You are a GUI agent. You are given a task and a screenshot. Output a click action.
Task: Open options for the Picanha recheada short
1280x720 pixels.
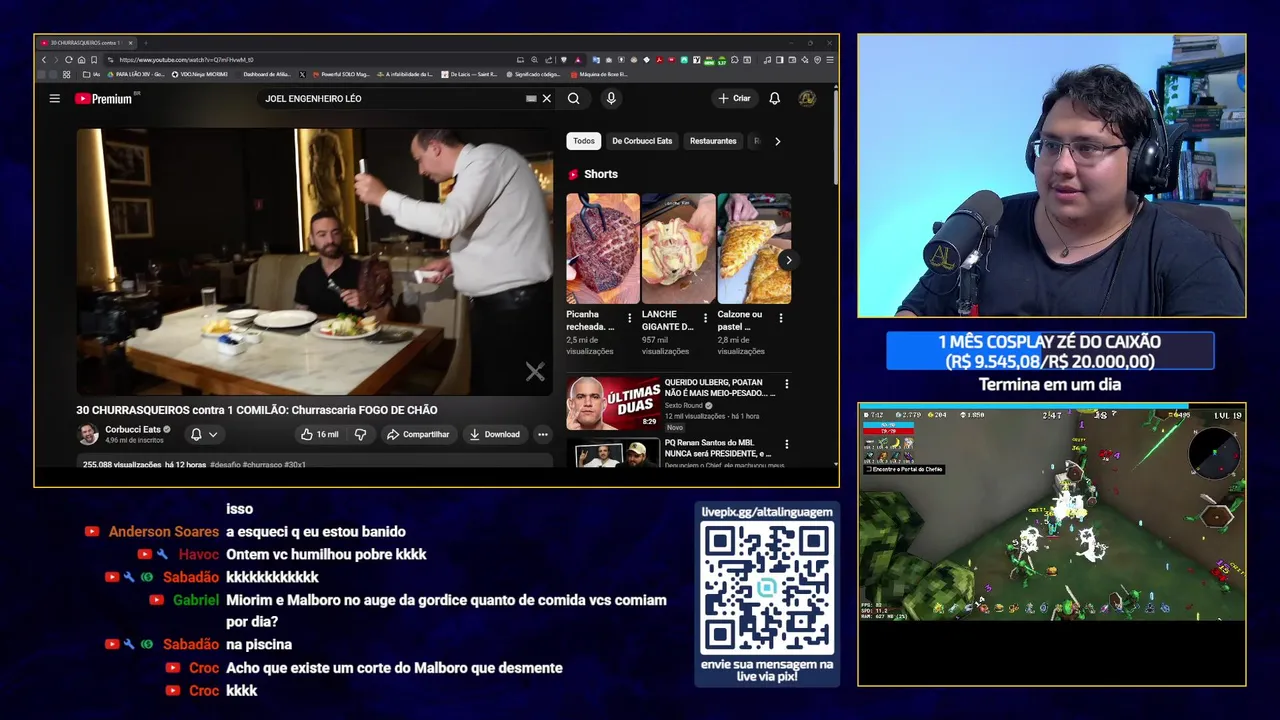630,318
